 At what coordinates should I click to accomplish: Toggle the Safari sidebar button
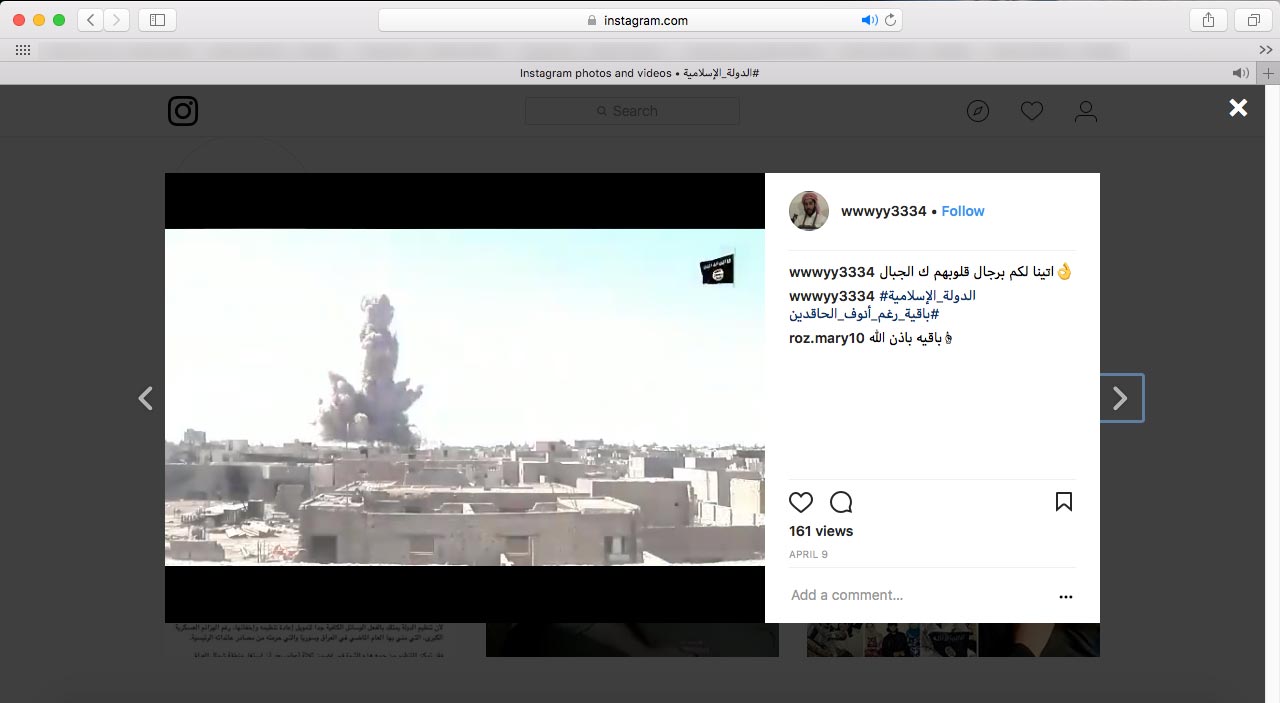[157, 20]
